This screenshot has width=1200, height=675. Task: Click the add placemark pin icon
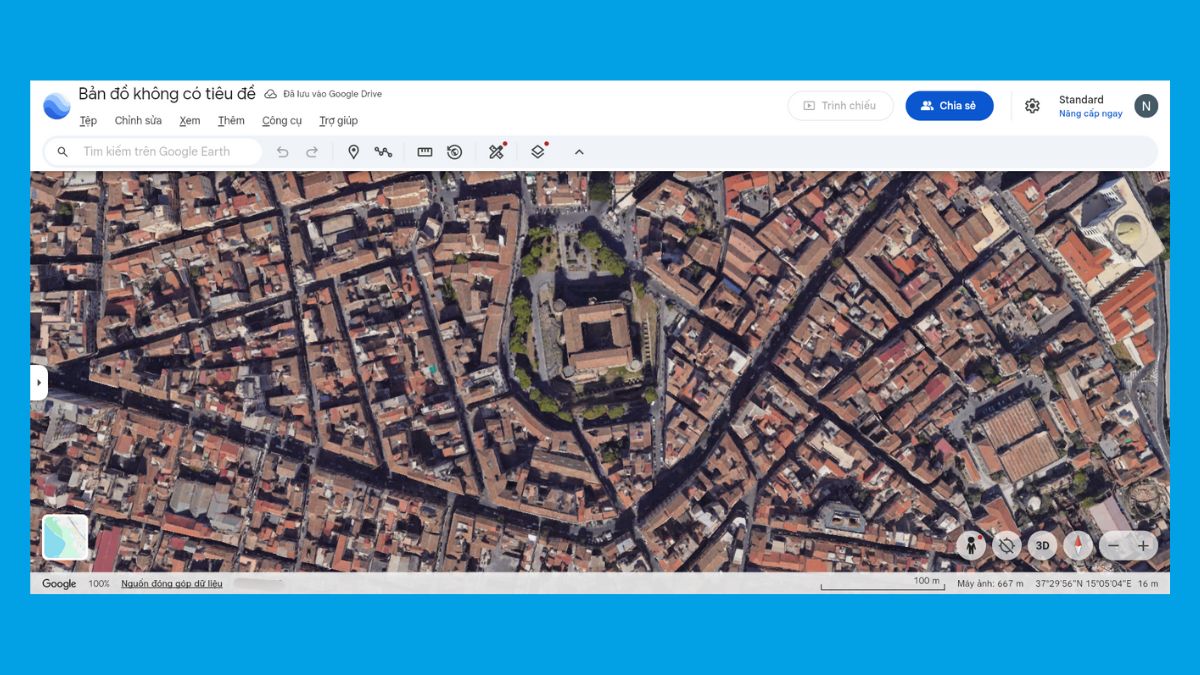[x=353, y=152]
